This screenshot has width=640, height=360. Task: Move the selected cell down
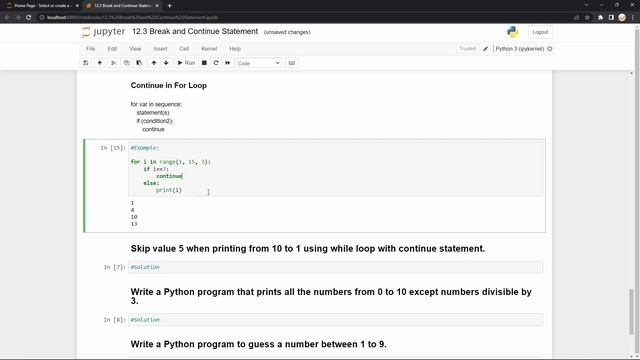[166, 63]
